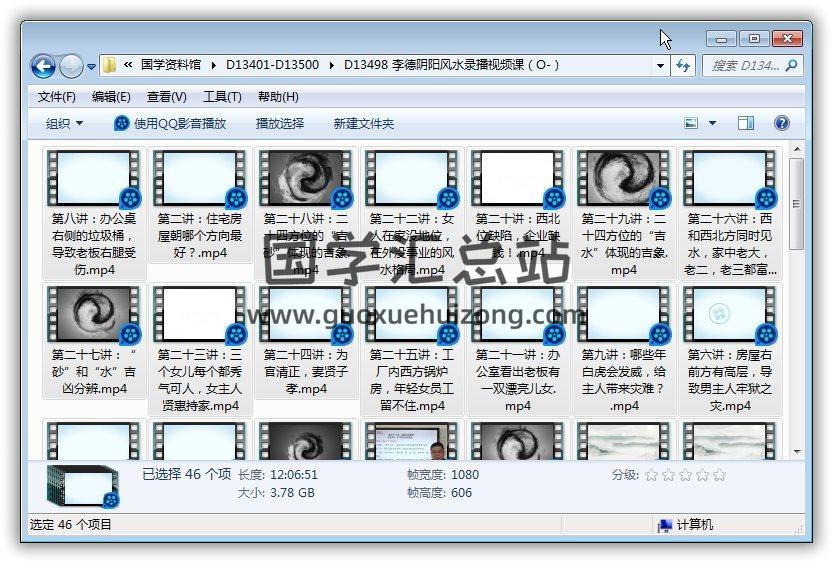Rate with the fifth star in 分级

719,475
